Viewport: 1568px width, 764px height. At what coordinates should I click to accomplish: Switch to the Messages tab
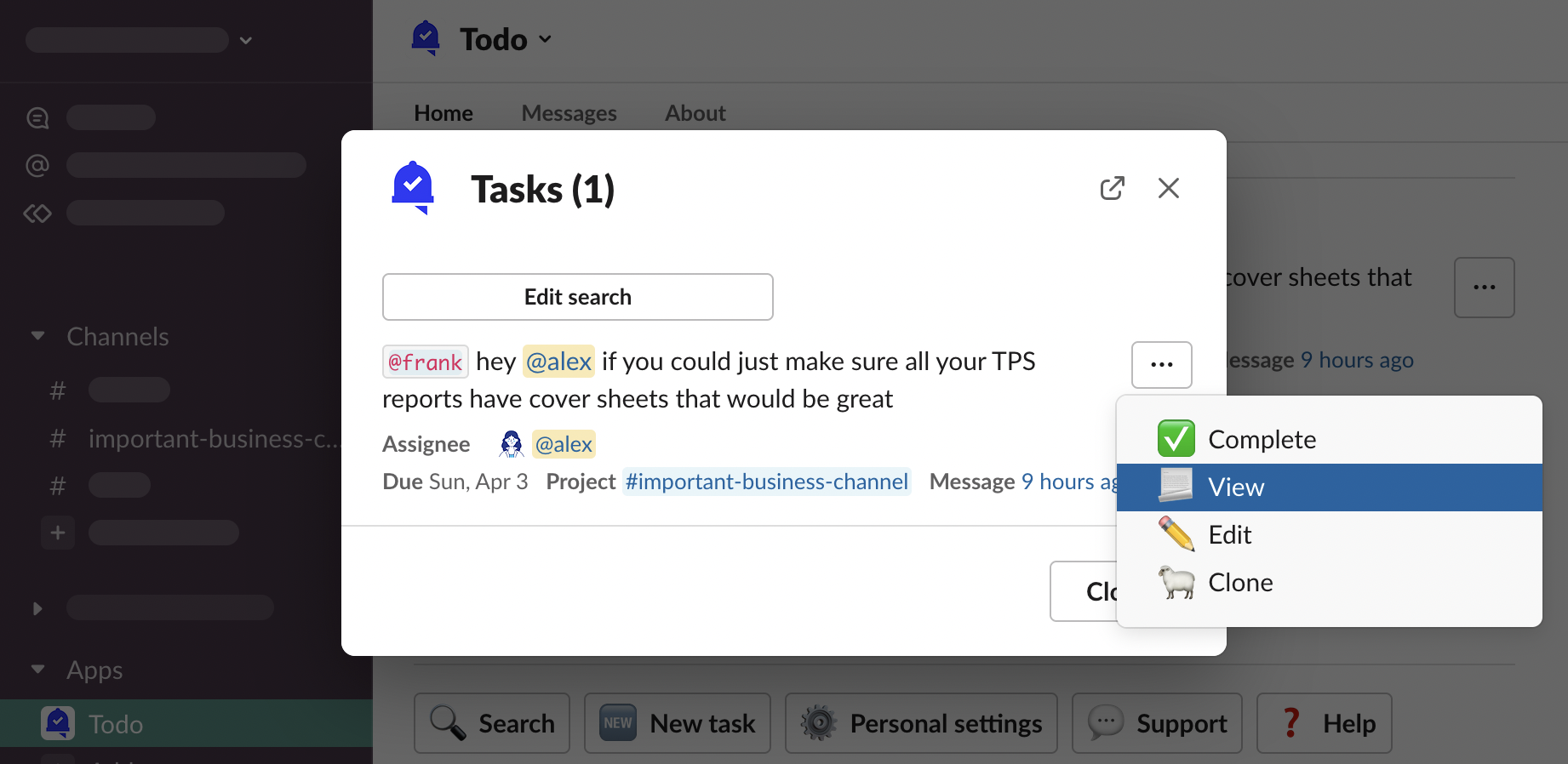coord(569,113)
